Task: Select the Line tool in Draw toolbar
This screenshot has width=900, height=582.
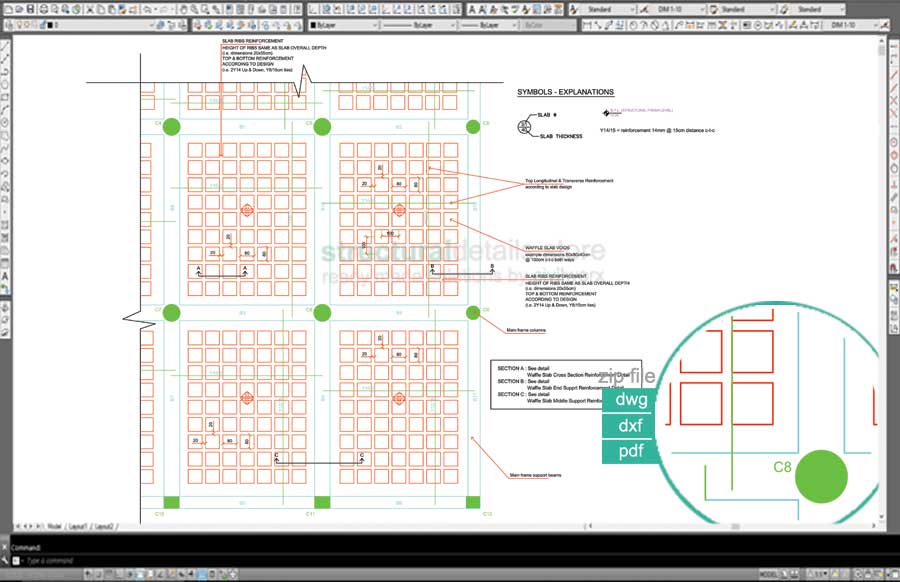Action: [6, 47]
